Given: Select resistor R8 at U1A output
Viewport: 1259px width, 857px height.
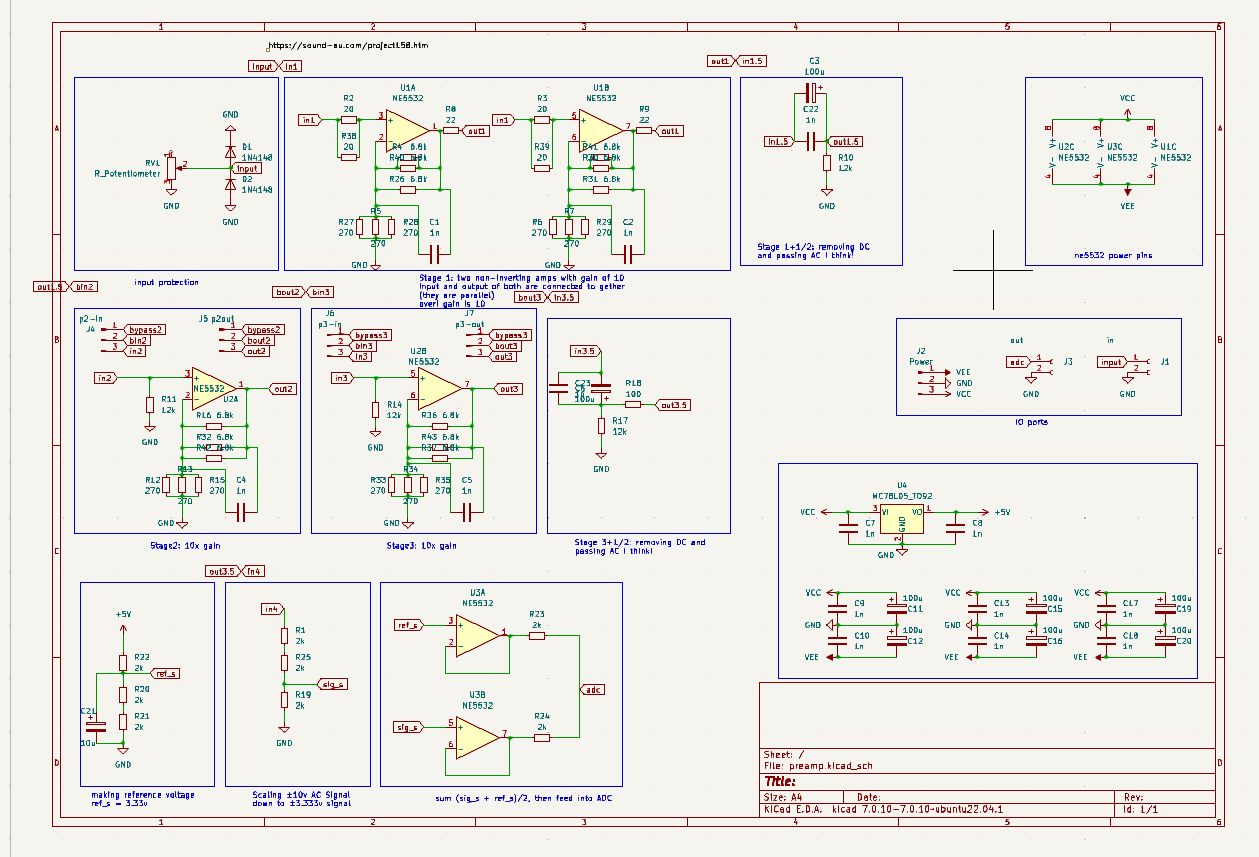Looking at the screenshot, I should 451,130.
